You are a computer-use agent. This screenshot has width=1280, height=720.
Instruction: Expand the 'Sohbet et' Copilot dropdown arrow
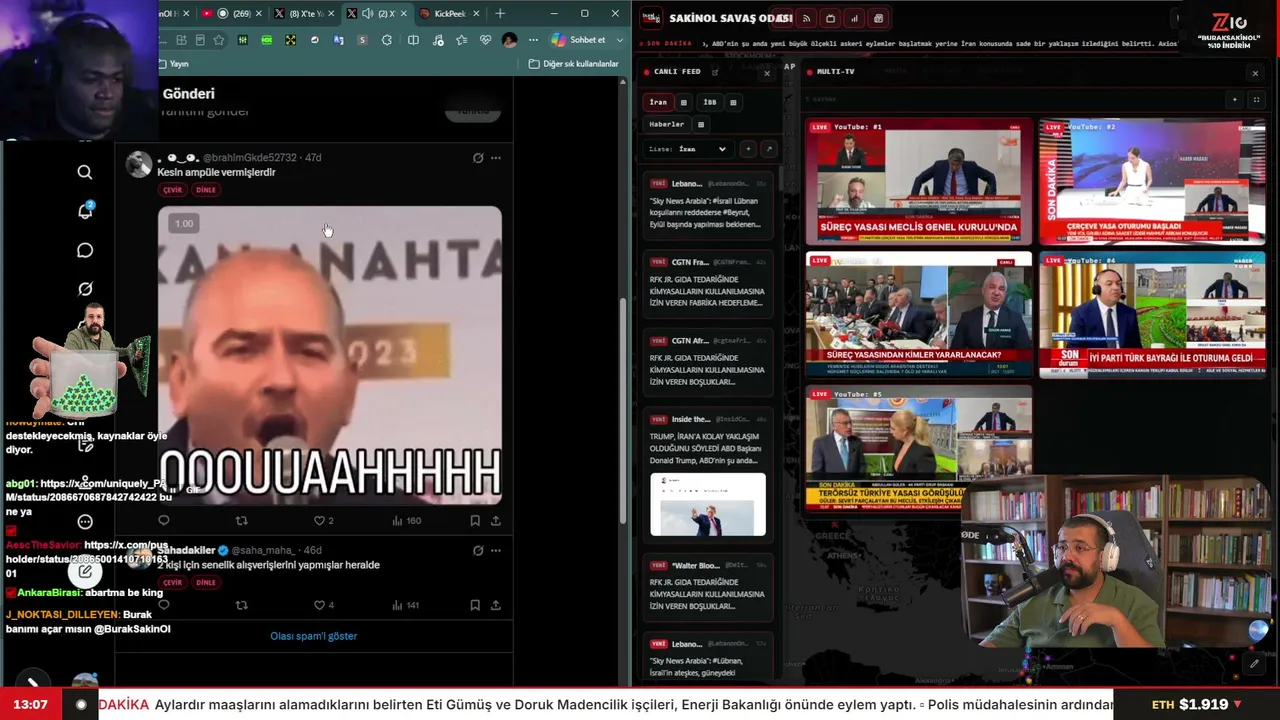coord(620,40)
